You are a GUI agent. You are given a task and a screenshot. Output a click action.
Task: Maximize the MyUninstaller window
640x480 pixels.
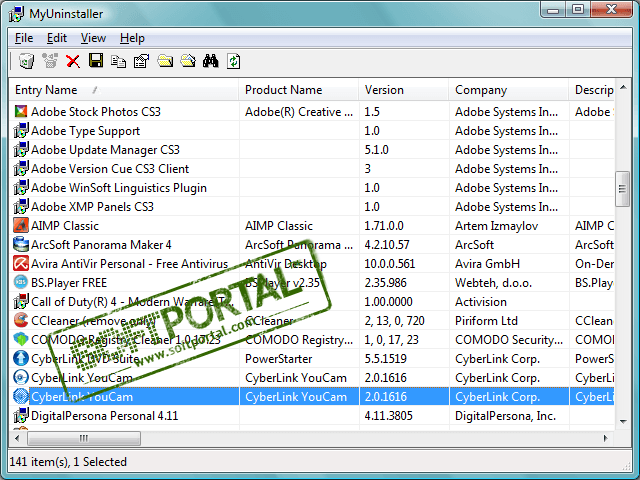click(x=578, y=9)
